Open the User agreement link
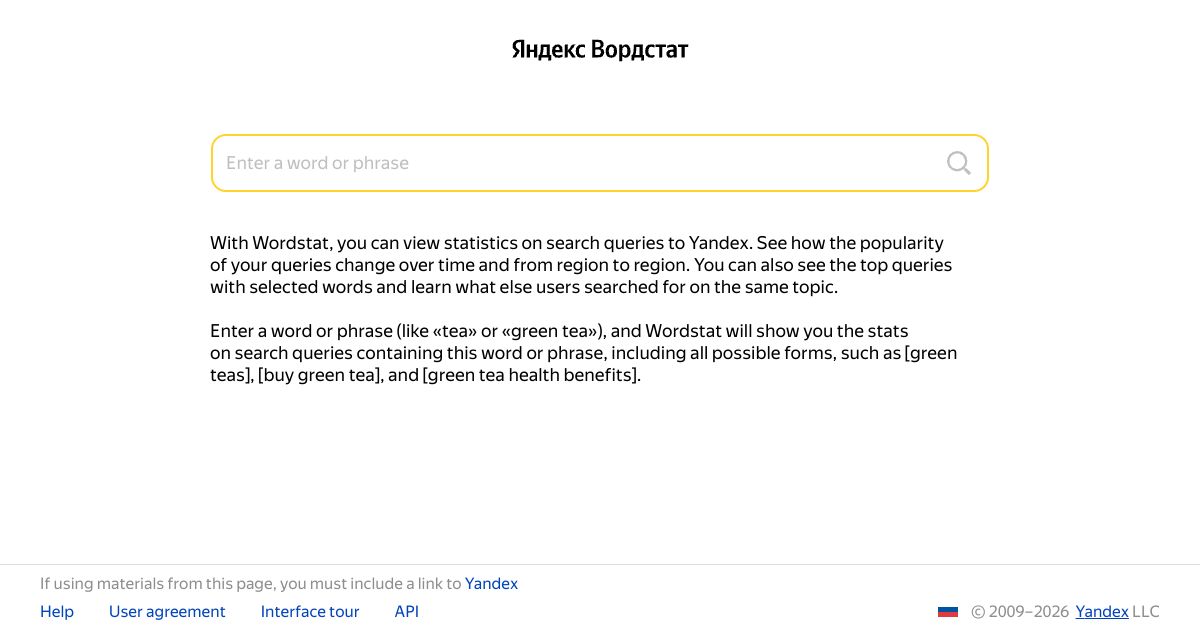This screenshot has width=1200, height=630. pyautogui.click(x=167, y=612)
